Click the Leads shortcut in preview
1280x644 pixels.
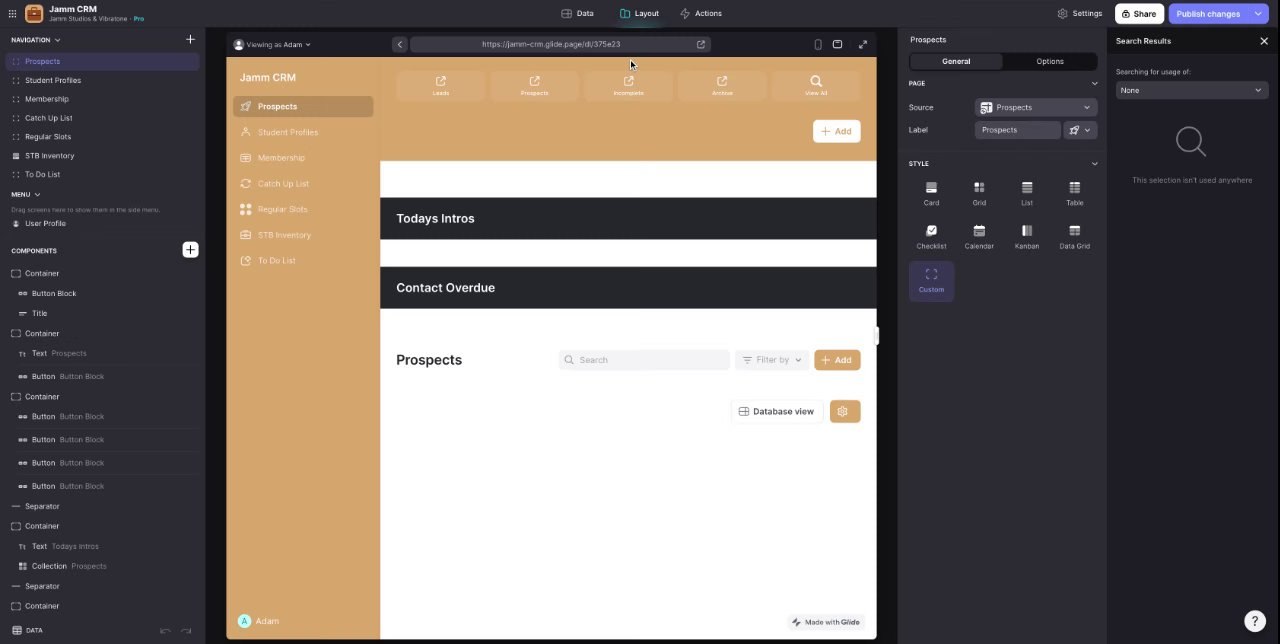[x=441, y=85]
